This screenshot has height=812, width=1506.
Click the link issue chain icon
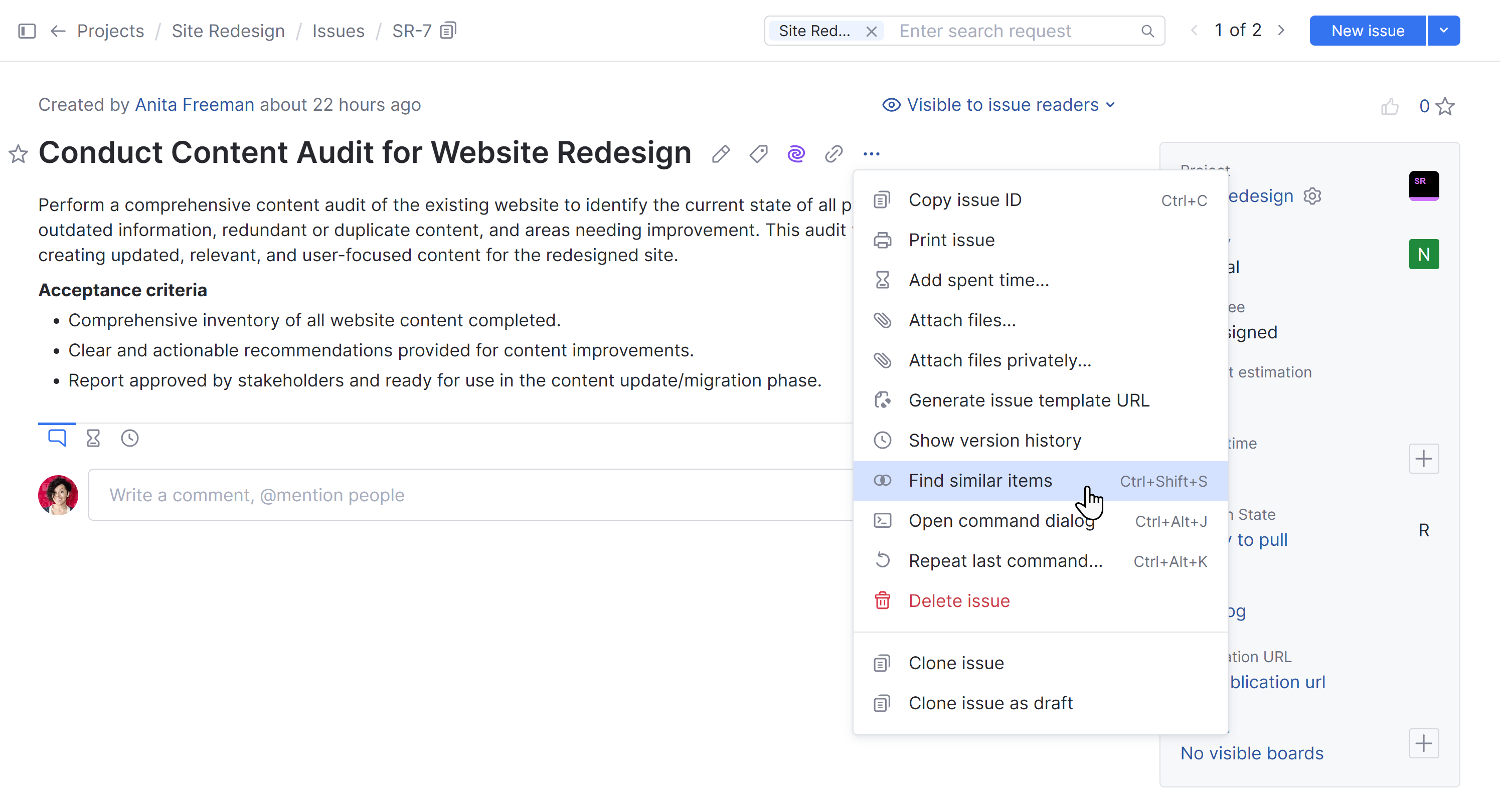tap(833, 154)
